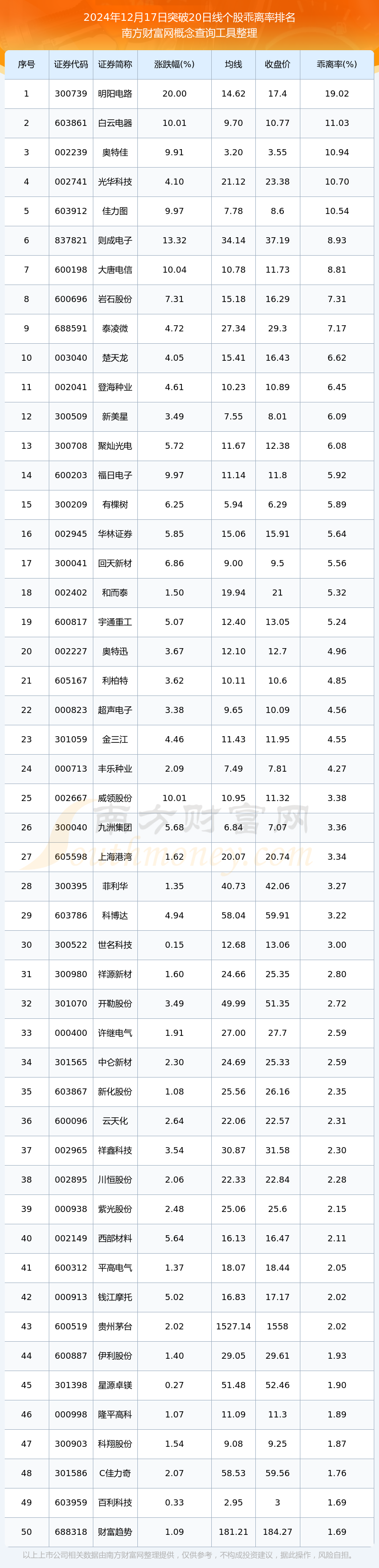
Task: Click stock name 有棵树
Action: coord(115,505)
